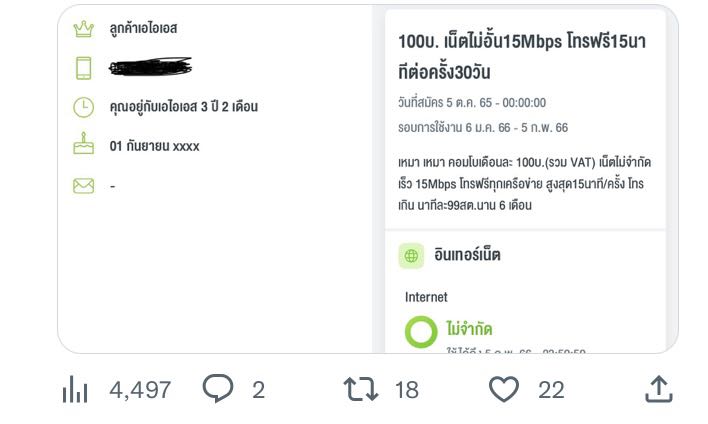Click the retweet arrows icon

click(360, 389)
